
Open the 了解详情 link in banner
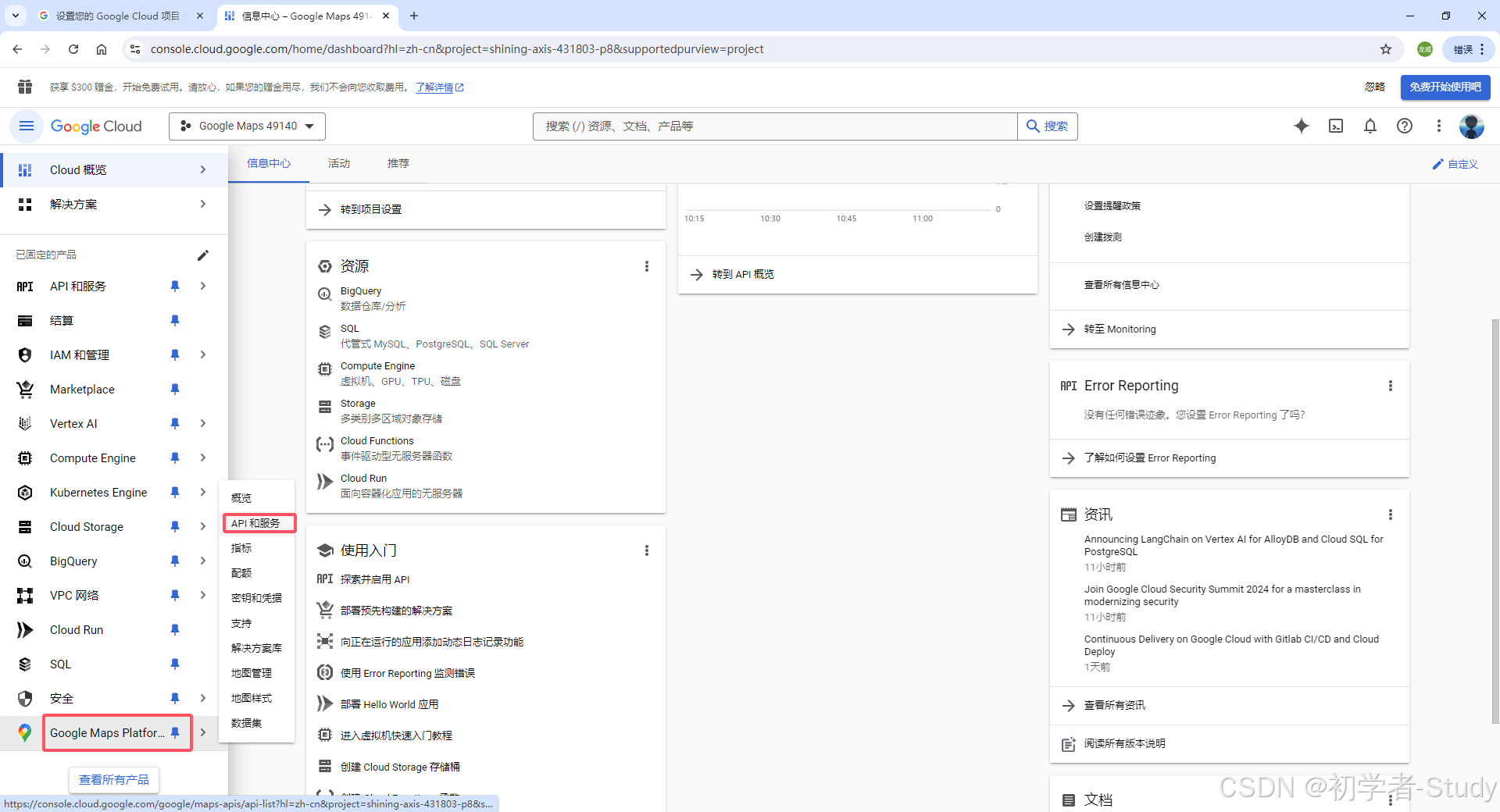[439, 87]
